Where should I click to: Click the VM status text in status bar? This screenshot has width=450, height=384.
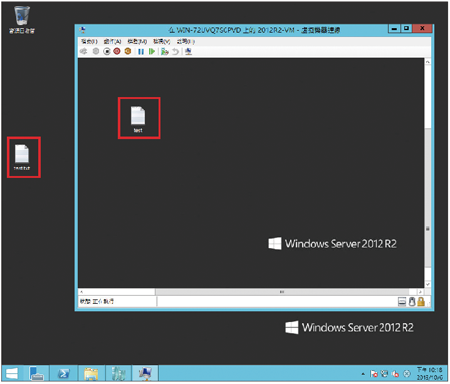[97, 301]
